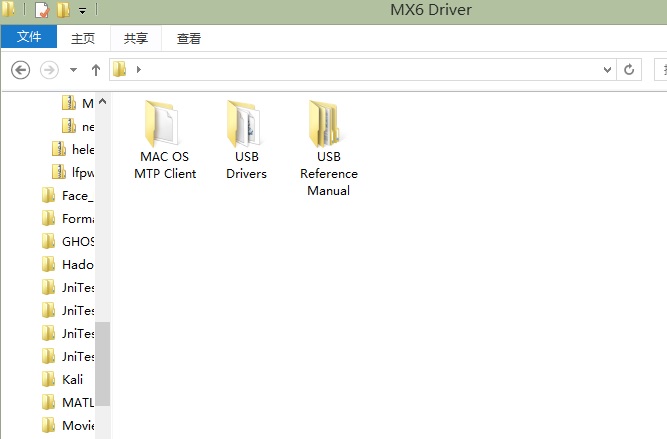Switch to the 主页 tab
This screenshot has height=439, width=667.
tap(83, 38)
